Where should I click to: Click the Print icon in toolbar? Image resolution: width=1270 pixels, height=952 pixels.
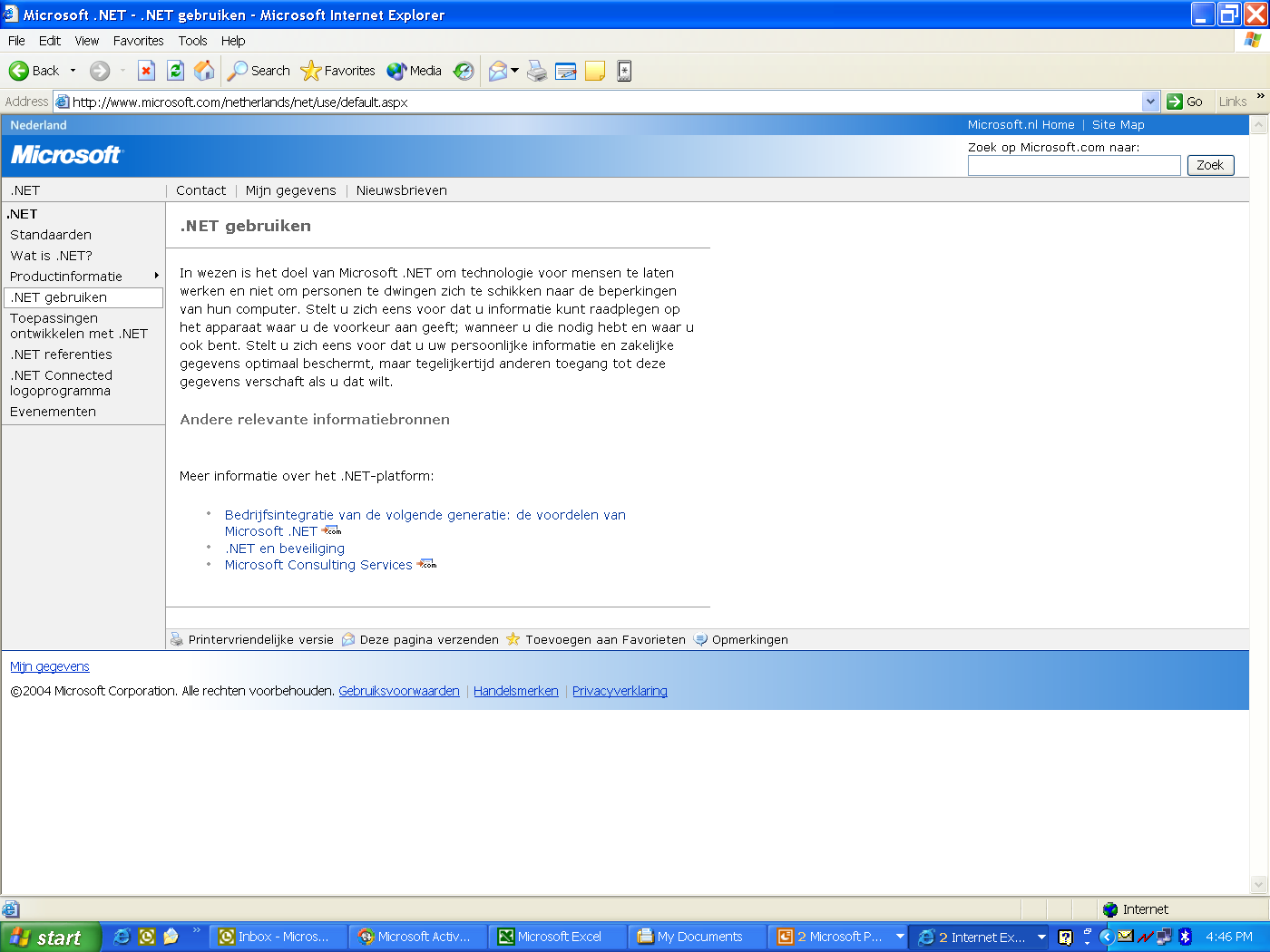(537, 71)
